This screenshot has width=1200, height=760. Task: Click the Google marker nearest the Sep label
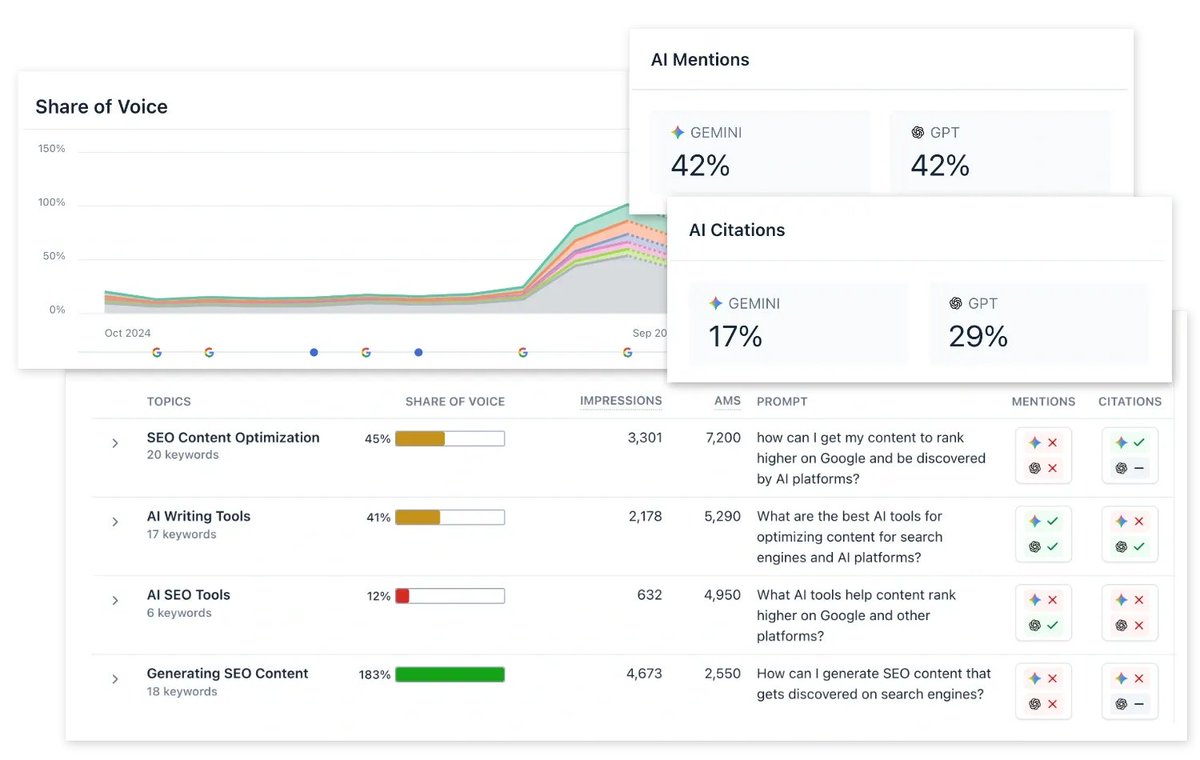coord(627,352)
